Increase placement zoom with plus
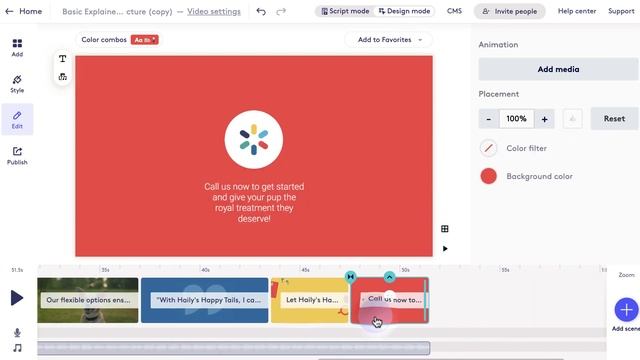The height and width of the screenshot is (360, 640). pos(544,119)
